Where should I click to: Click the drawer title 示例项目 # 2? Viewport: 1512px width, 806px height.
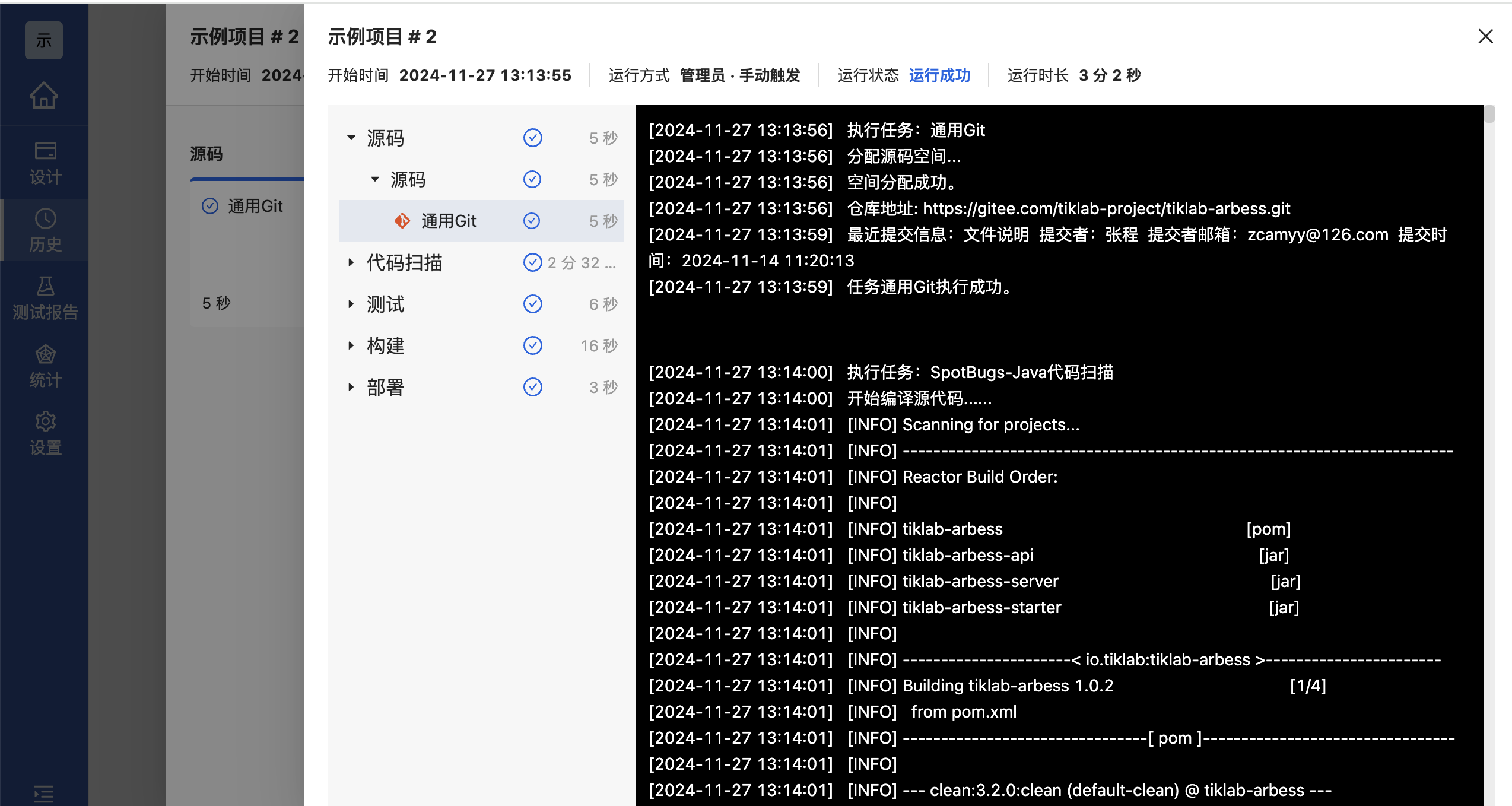coord(382,36)
